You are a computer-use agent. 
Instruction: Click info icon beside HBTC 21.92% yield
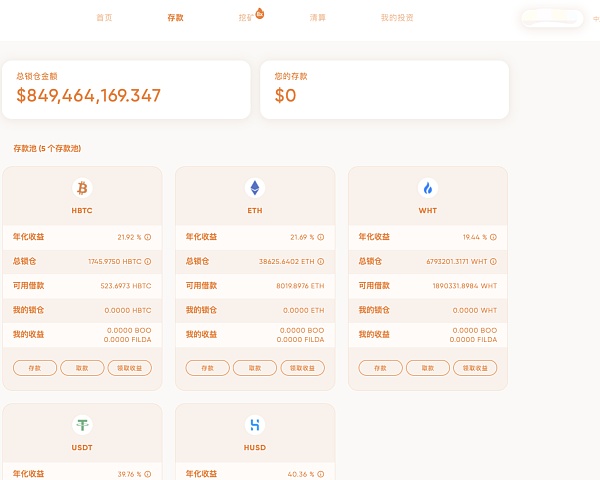[148, 238]
